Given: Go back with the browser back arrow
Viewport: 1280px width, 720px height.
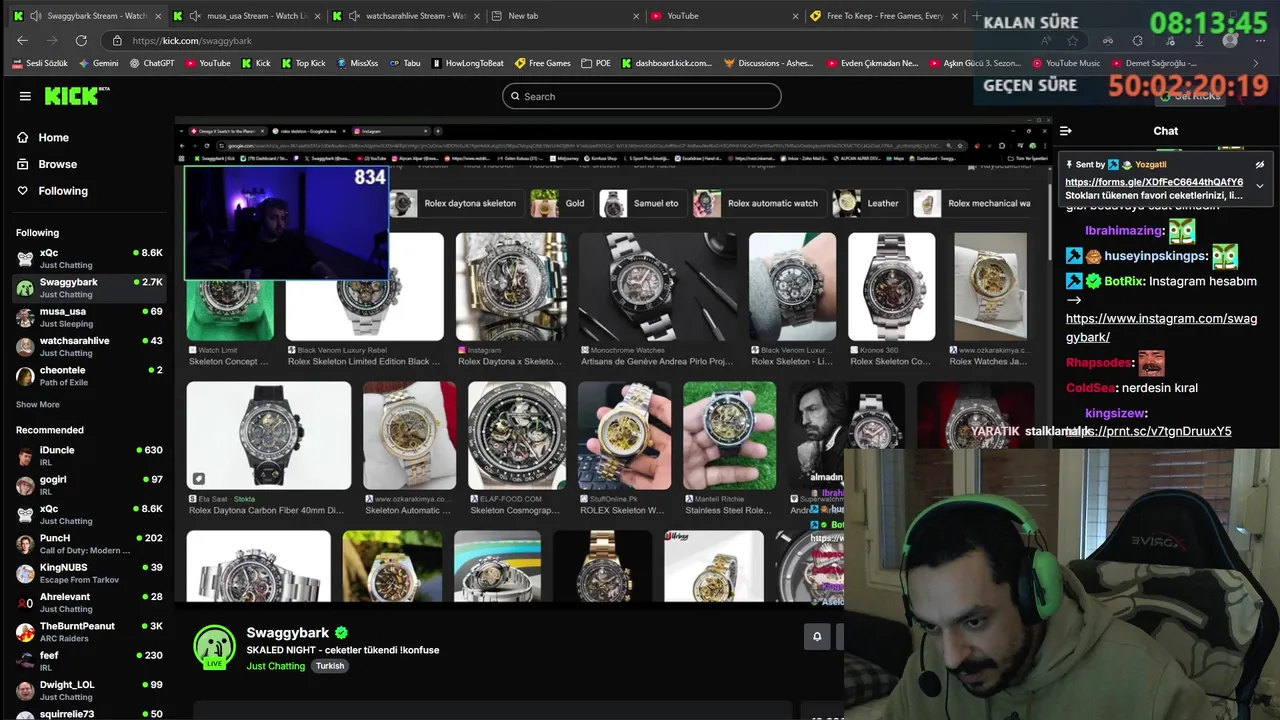Looking at the screenshot, I should pos(23,40).
